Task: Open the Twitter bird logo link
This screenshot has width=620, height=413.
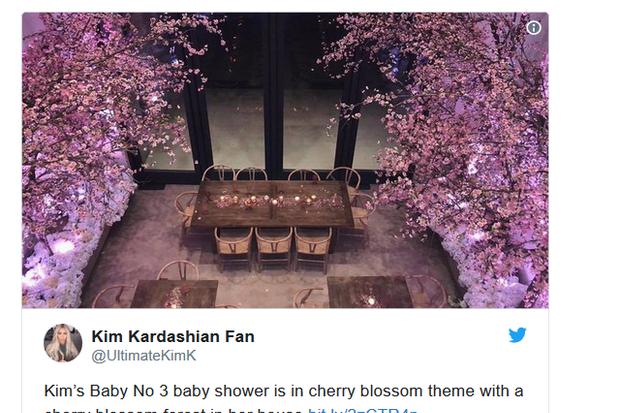Action: coord(517,335)
